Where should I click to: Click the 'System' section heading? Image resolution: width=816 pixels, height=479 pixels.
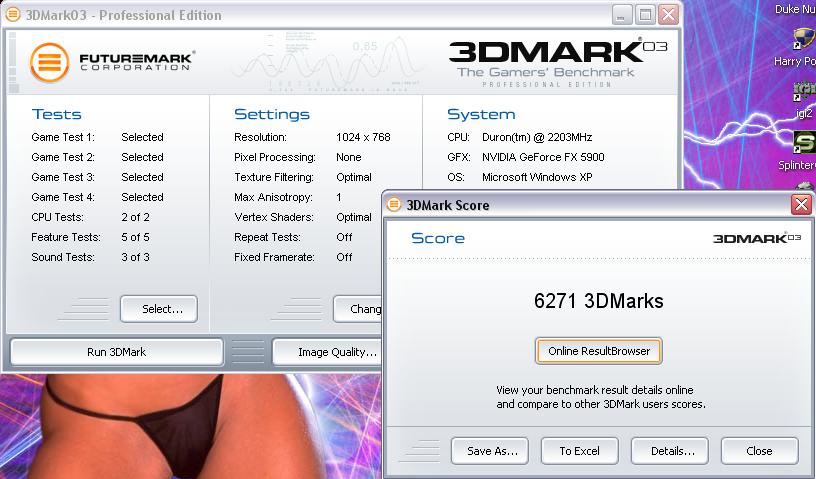481,114
